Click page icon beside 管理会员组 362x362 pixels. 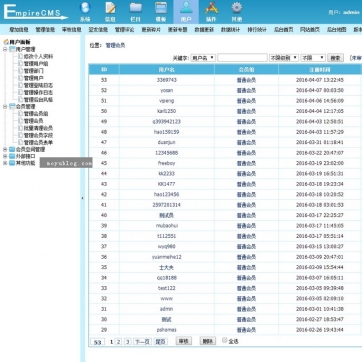(20, 114)
